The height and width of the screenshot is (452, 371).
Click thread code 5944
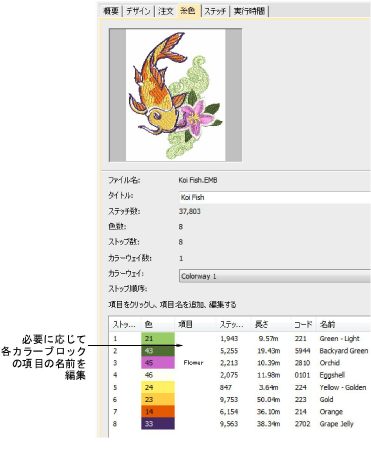[x=302, y=351]
